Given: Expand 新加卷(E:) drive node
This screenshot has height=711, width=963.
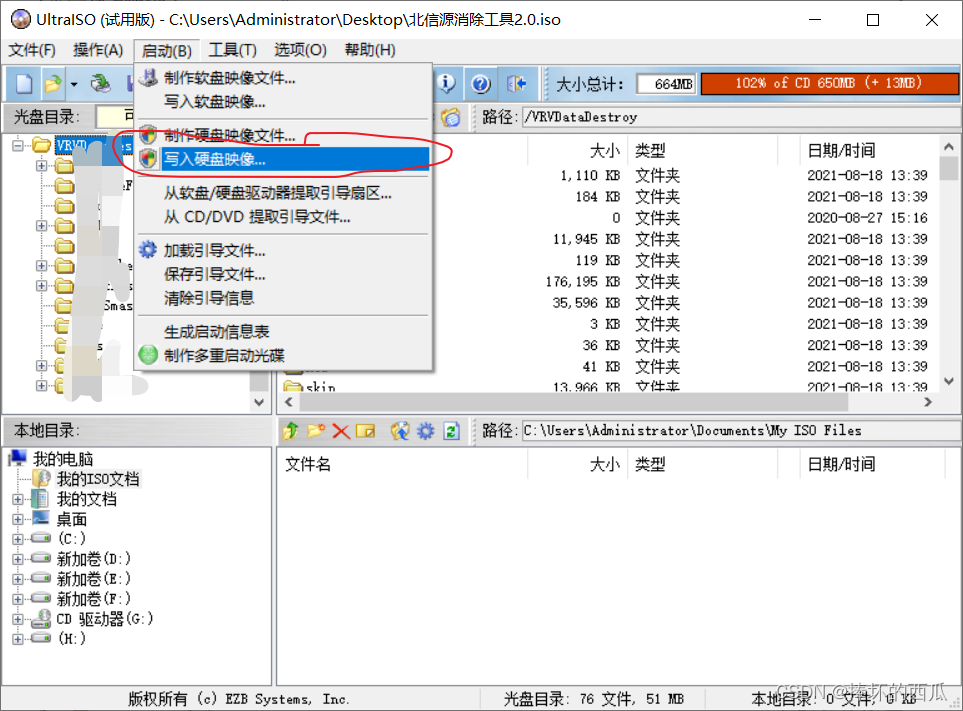Looking at the screenshot, I should [18, 579].
